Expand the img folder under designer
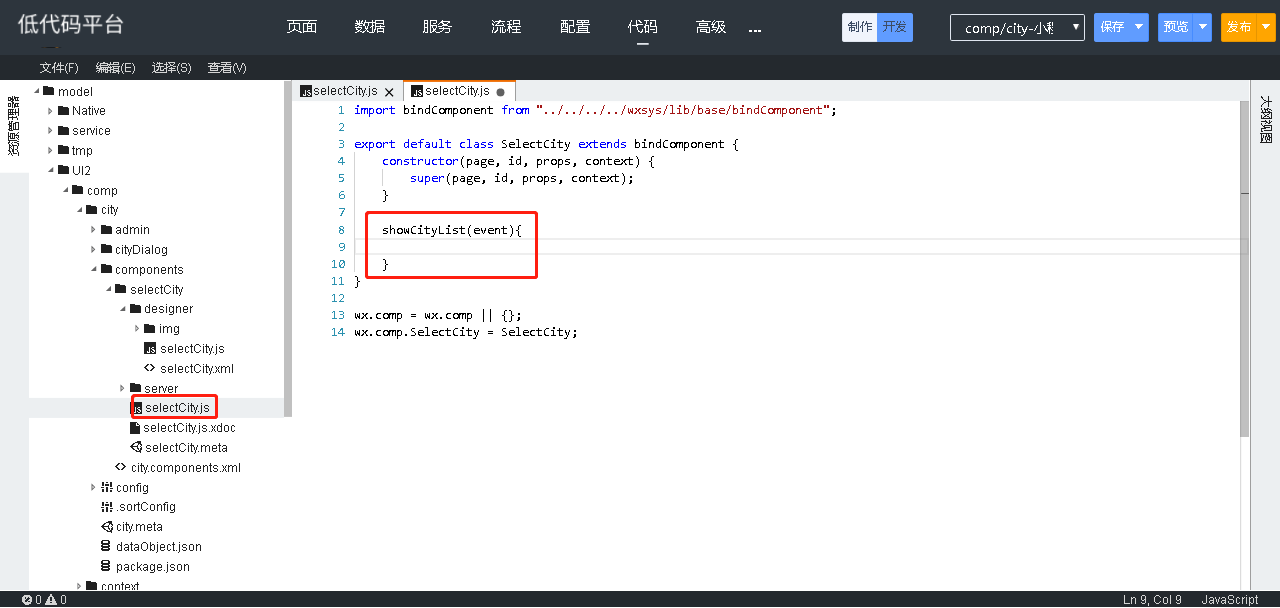The height and width of the screenshot is (608, 1280). 137,329
